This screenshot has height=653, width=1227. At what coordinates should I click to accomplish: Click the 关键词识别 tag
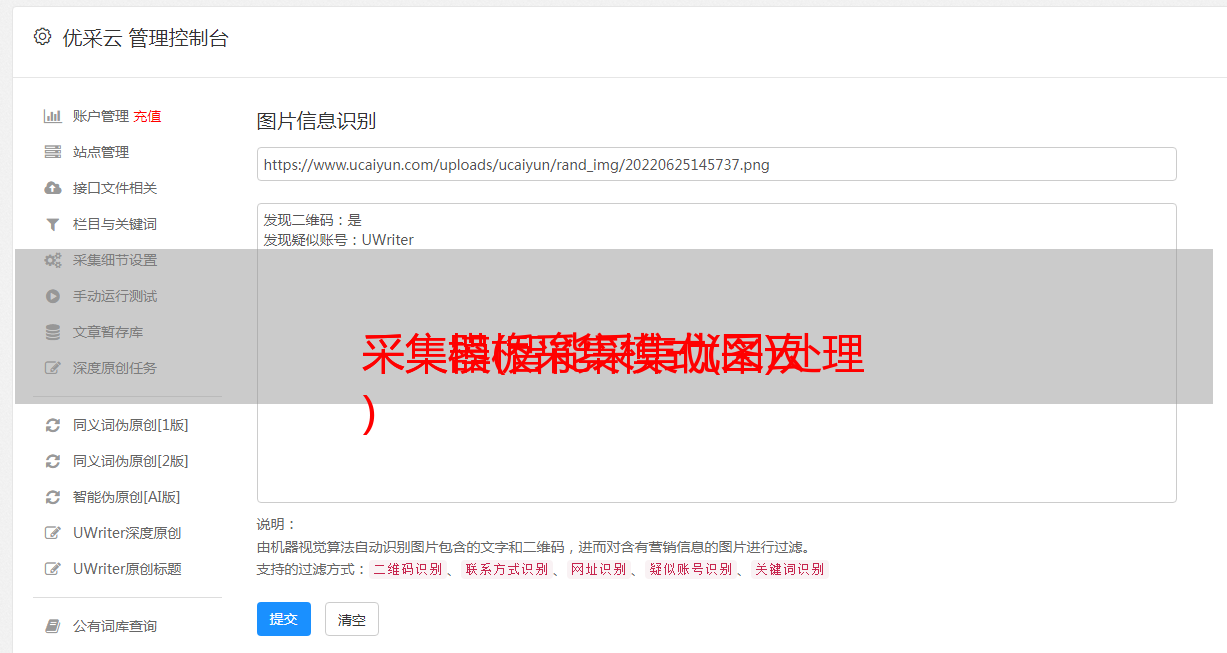click(x=790, y=569)
